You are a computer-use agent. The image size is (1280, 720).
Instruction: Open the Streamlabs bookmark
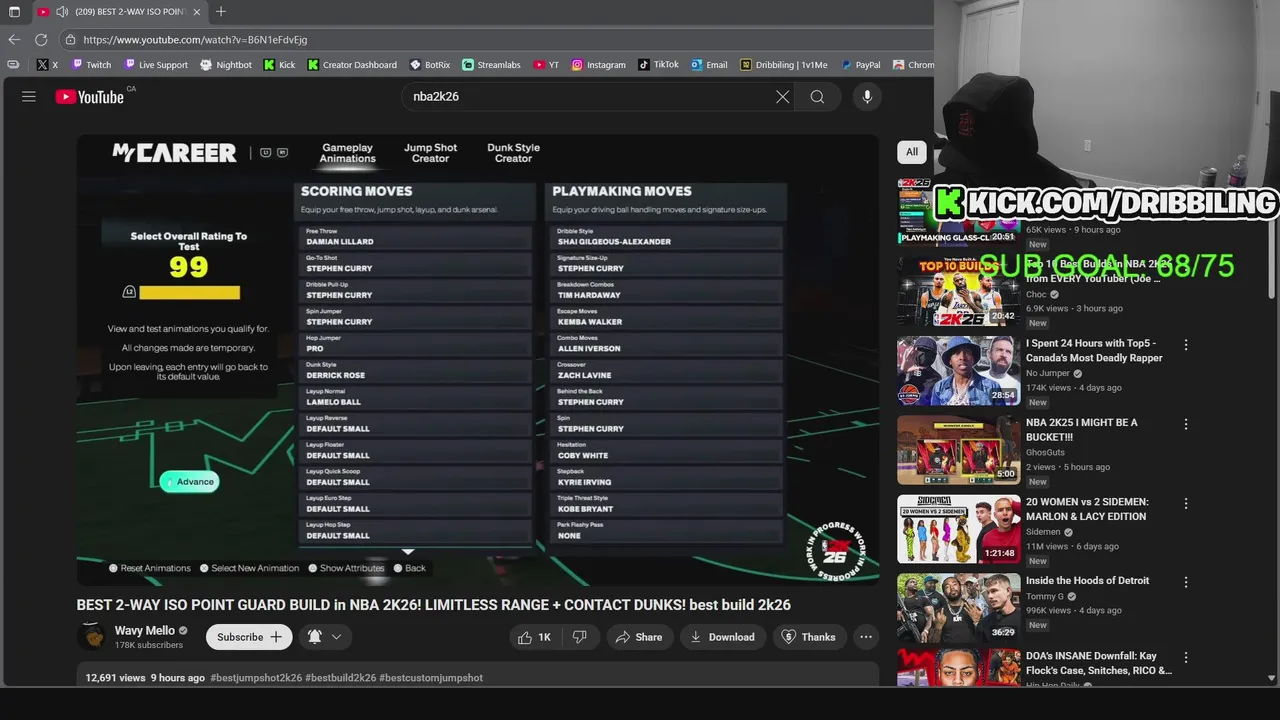tap(491, 65)
